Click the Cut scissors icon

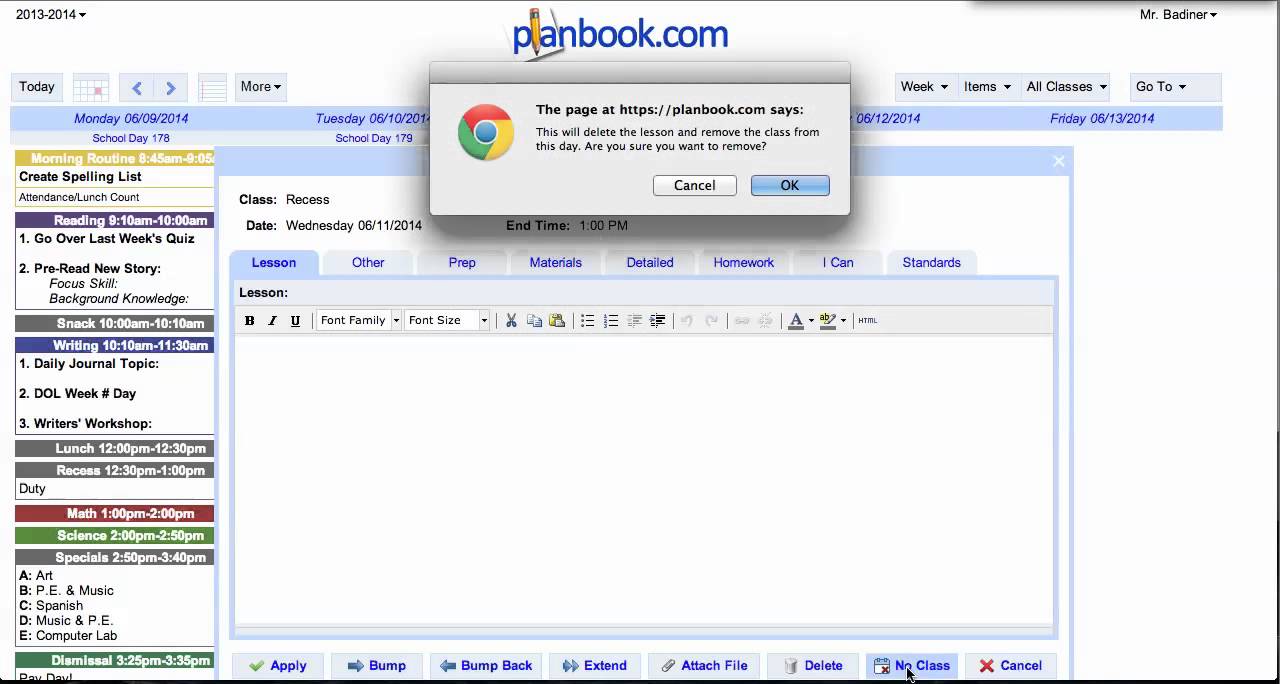tap(511, 321)
